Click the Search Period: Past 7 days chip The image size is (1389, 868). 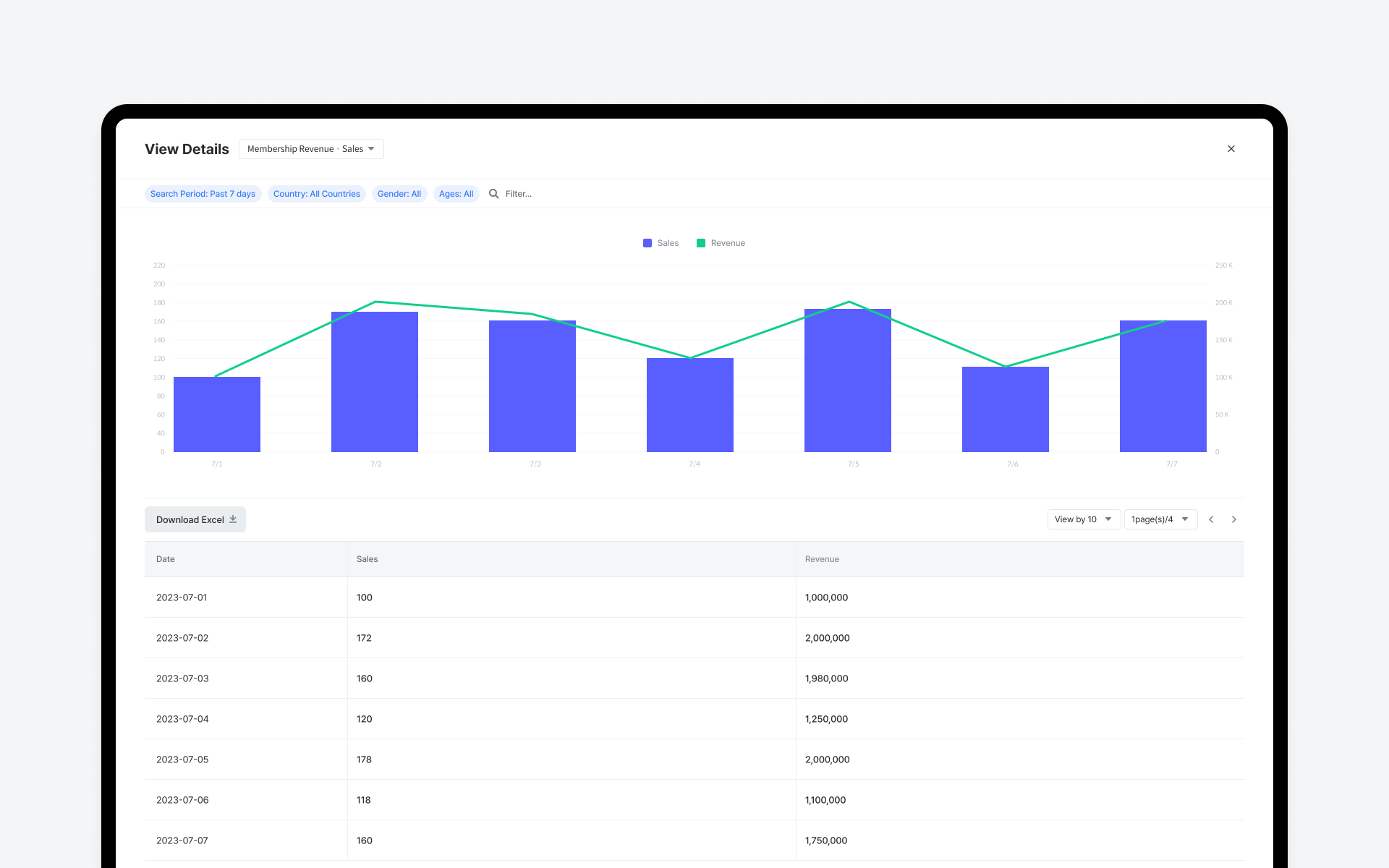click(203, 194)
